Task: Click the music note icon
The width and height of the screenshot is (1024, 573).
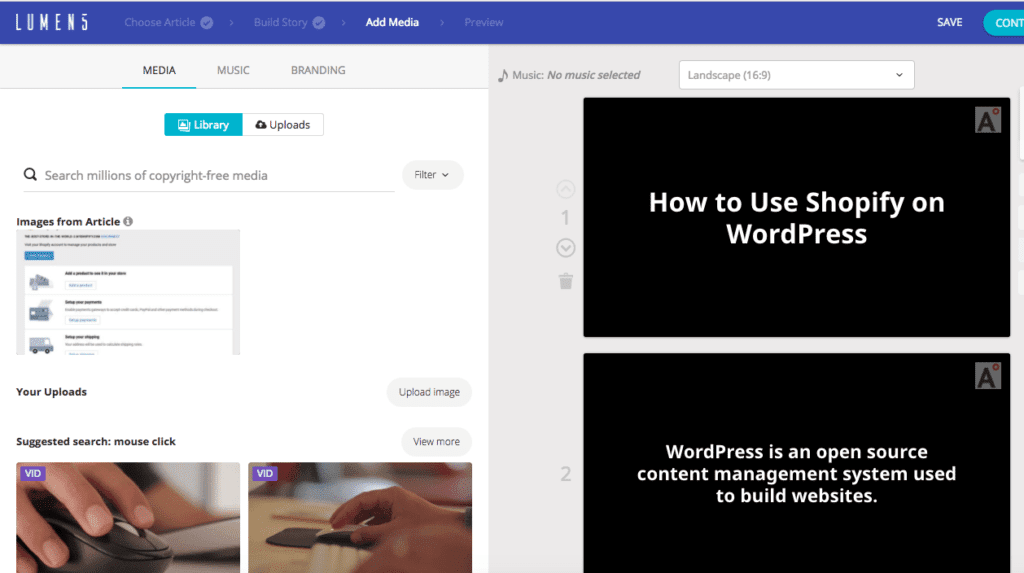Action: [x=503, y=75]
